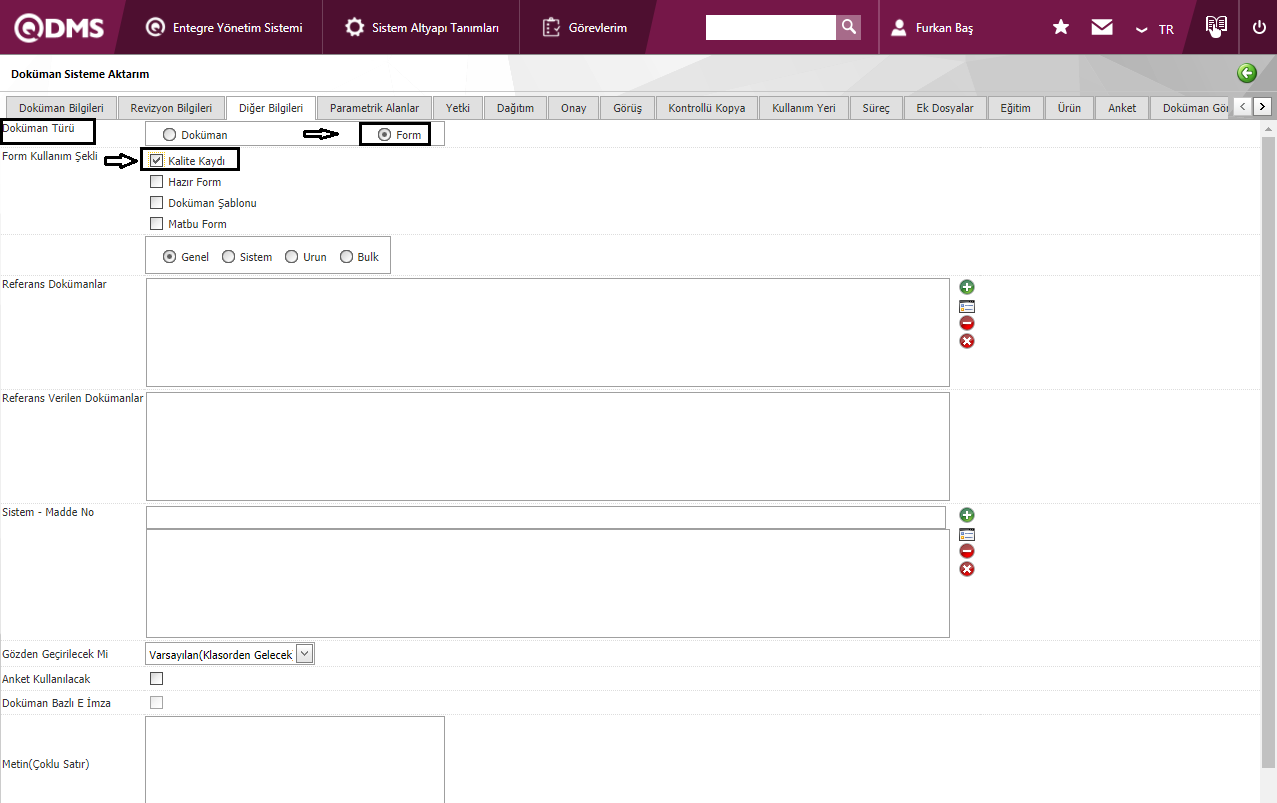Viewport: 1277px width, 803px height.
Task: Select the Urun radio option
Action: click(x=291, y=256)
